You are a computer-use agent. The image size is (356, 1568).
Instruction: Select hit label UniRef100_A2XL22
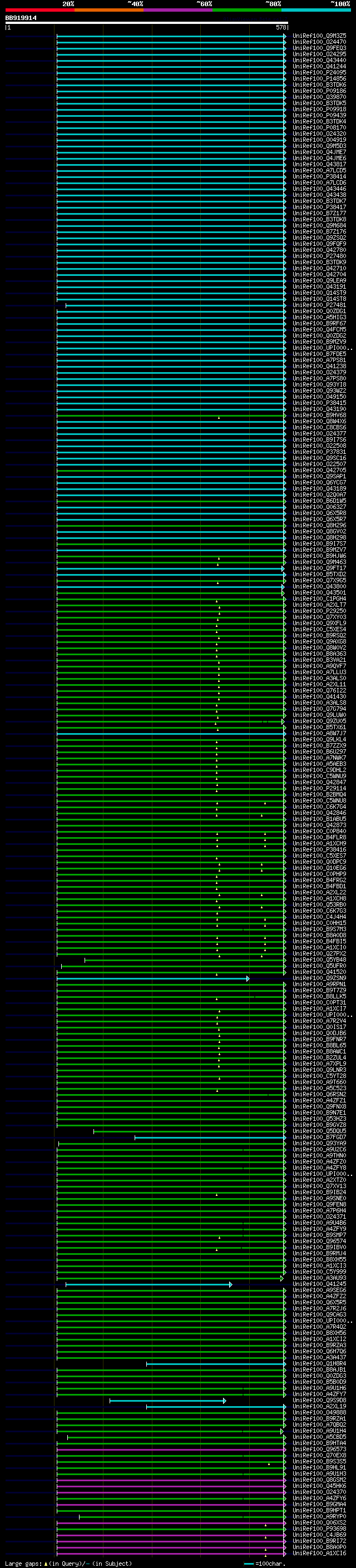tap(319, 892)
